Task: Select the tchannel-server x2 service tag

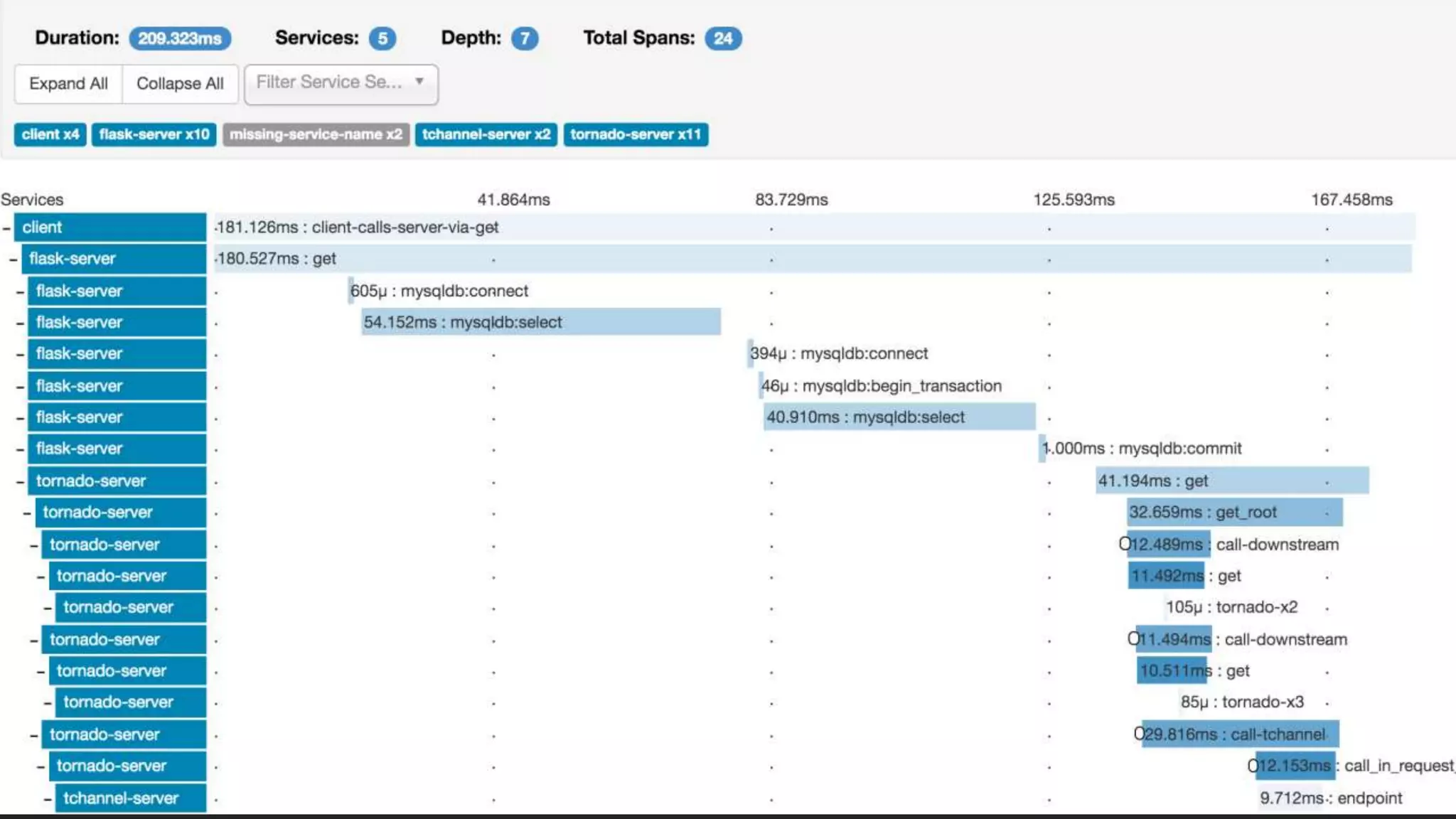Action: (x=486, y=134)
